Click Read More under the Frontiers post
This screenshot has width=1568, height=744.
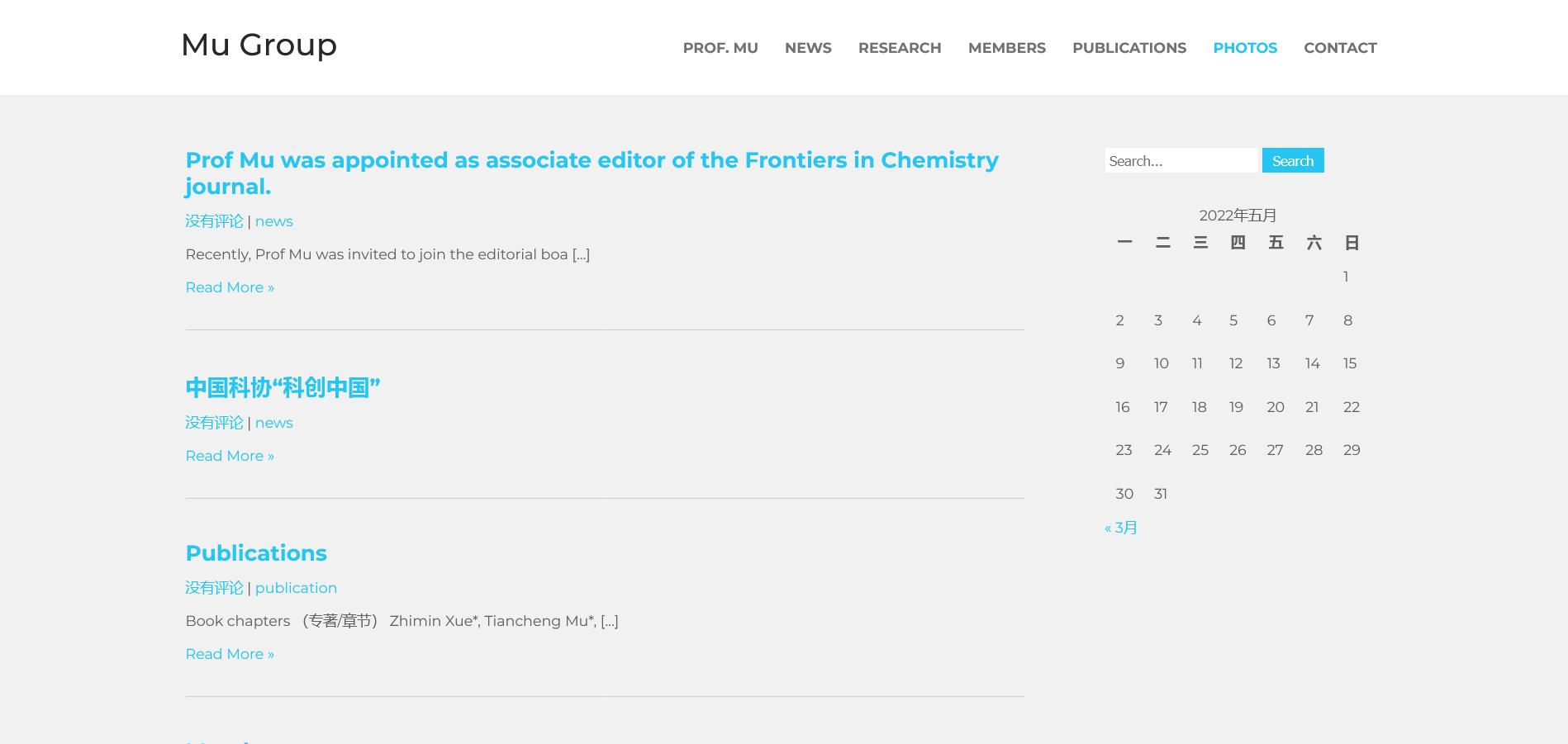point(230,287)
